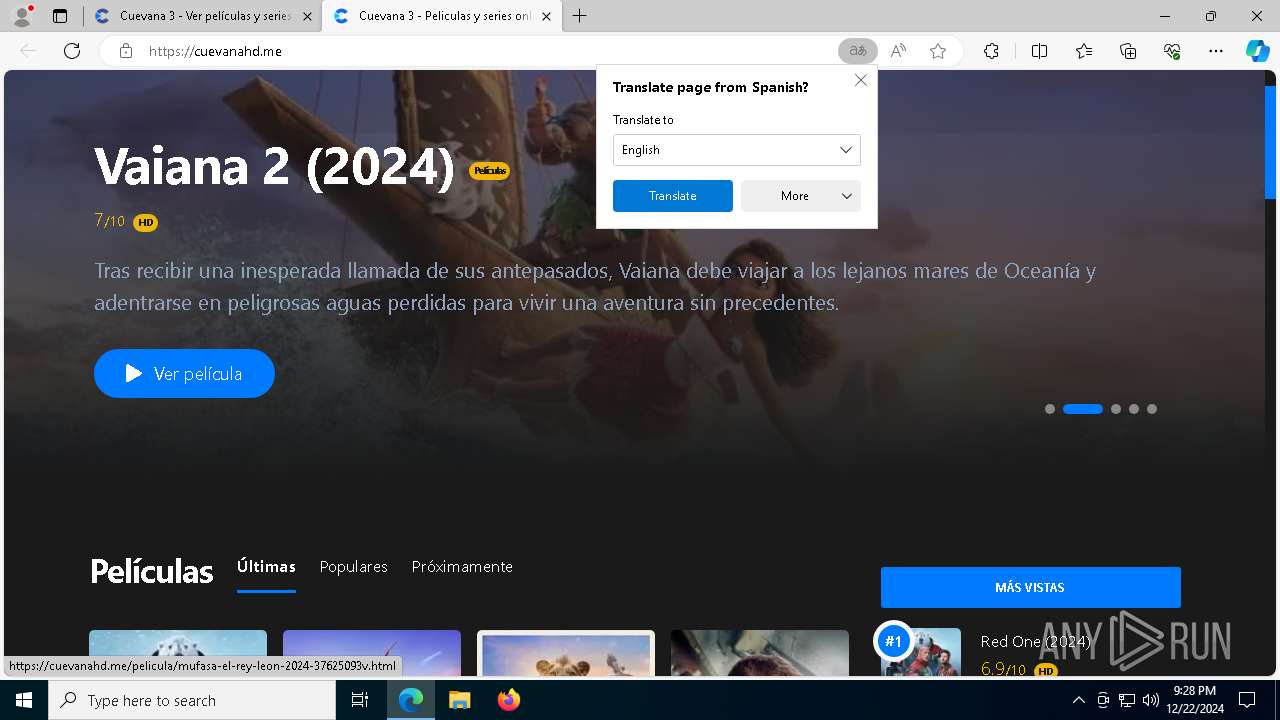This screenshot has height=720, width=1280.
Task: Go to third carousel slide dot
Action: 1116,409
